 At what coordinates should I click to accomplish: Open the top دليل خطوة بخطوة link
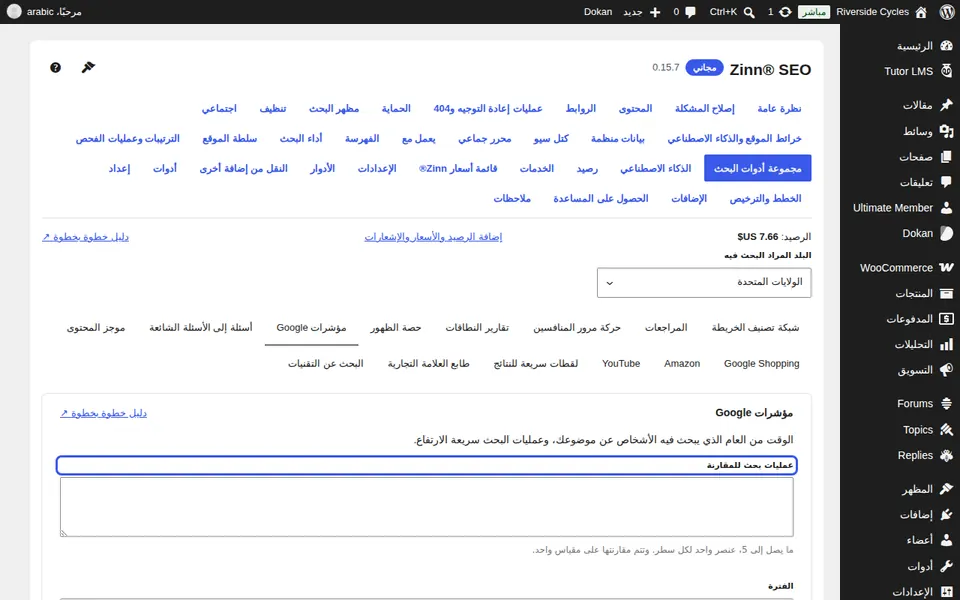point(85,237)
